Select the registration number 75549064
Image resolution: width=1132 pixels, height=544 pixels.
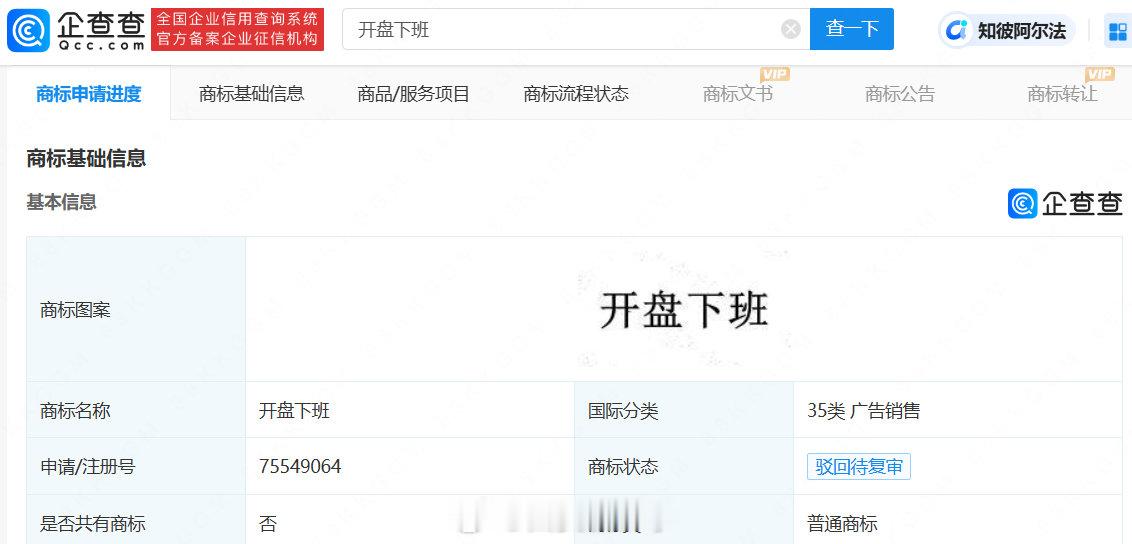pos(300,467)
